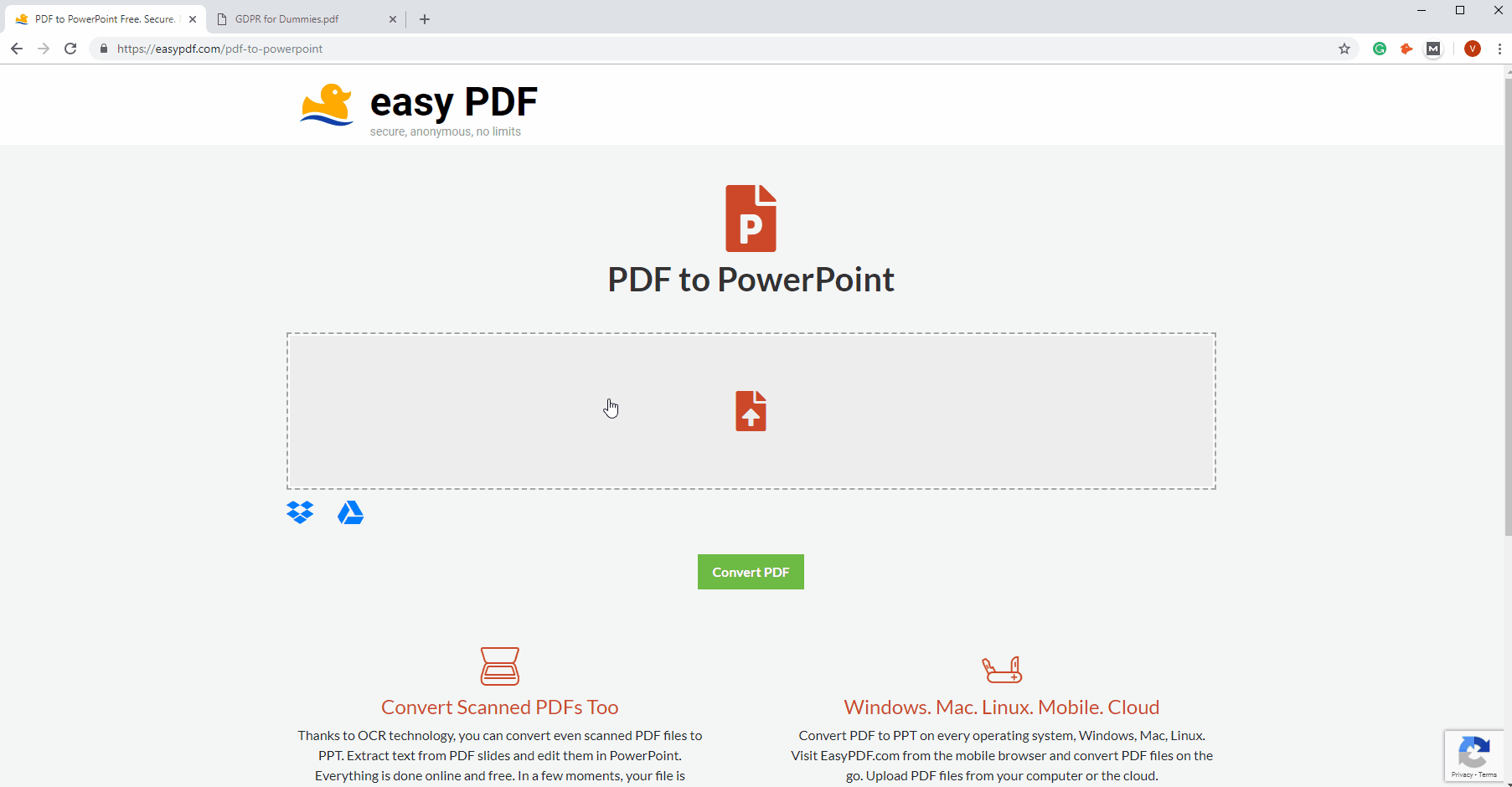Image resolution: width=1512 pixels, height=787 pixels.
Task: Click the address bar URL field
Action: (724, 49)
